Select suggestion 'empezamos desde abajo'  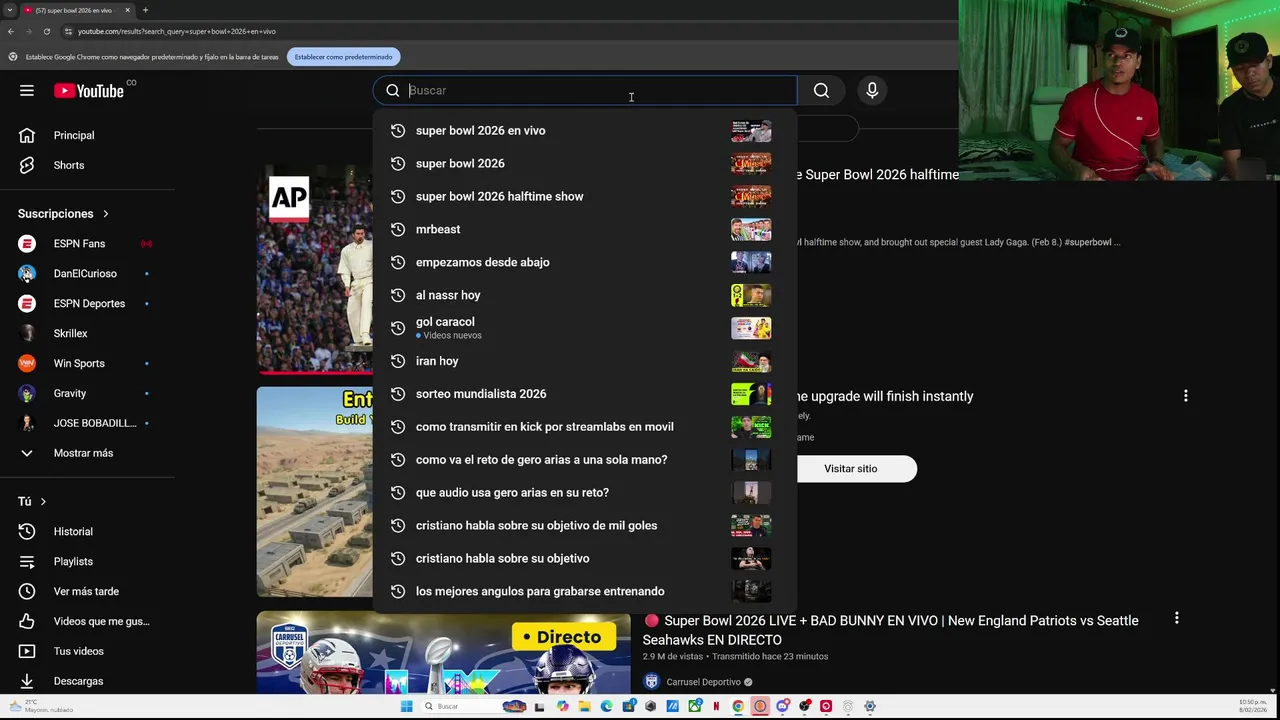point(585,262)
